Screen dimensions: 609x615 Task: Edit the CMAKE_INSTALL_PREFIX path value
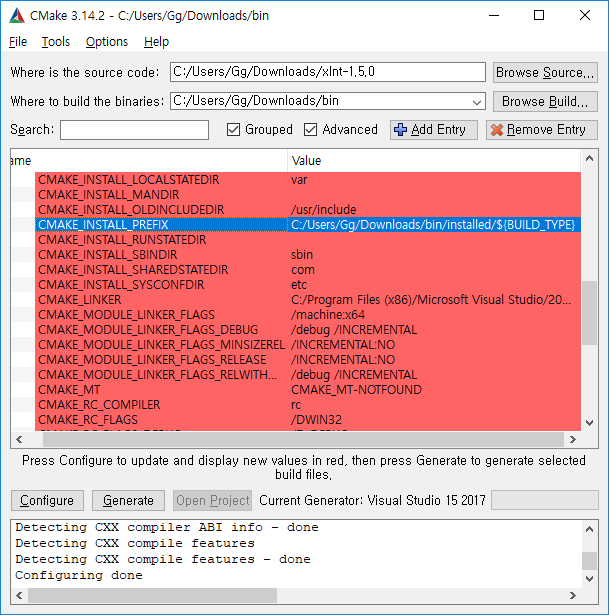pyautogui.click(x=433, y=225)
